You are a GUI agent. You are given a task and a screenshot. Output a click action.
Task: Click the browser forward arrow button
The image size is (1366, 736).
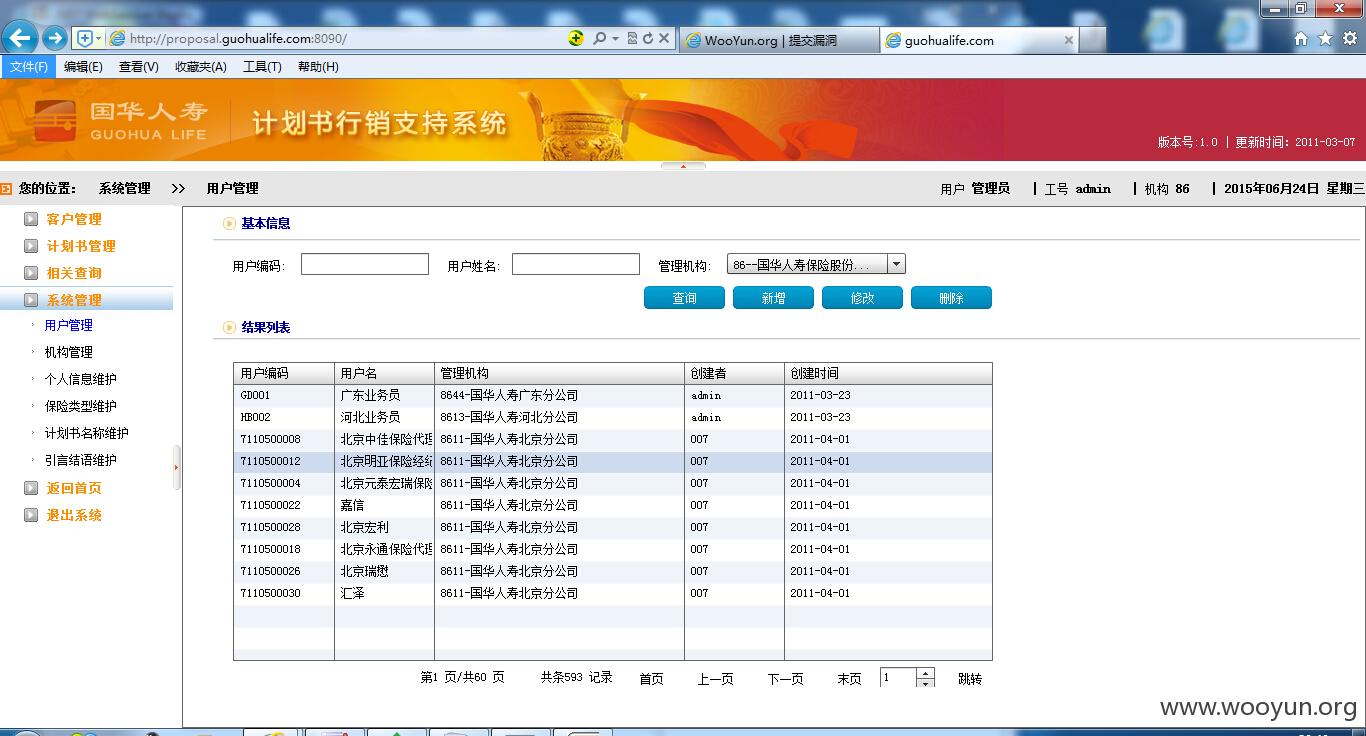pyautogui.click(x=55, y=38)
